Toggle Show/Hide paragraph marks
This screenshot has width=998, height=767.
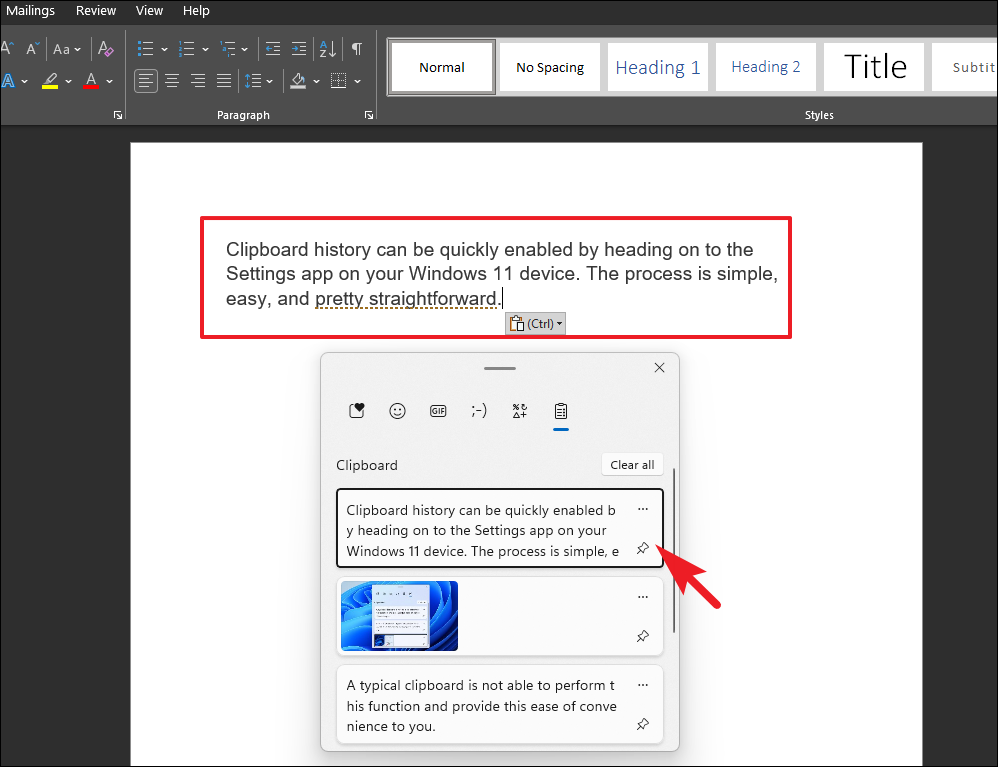click(356, 49)
